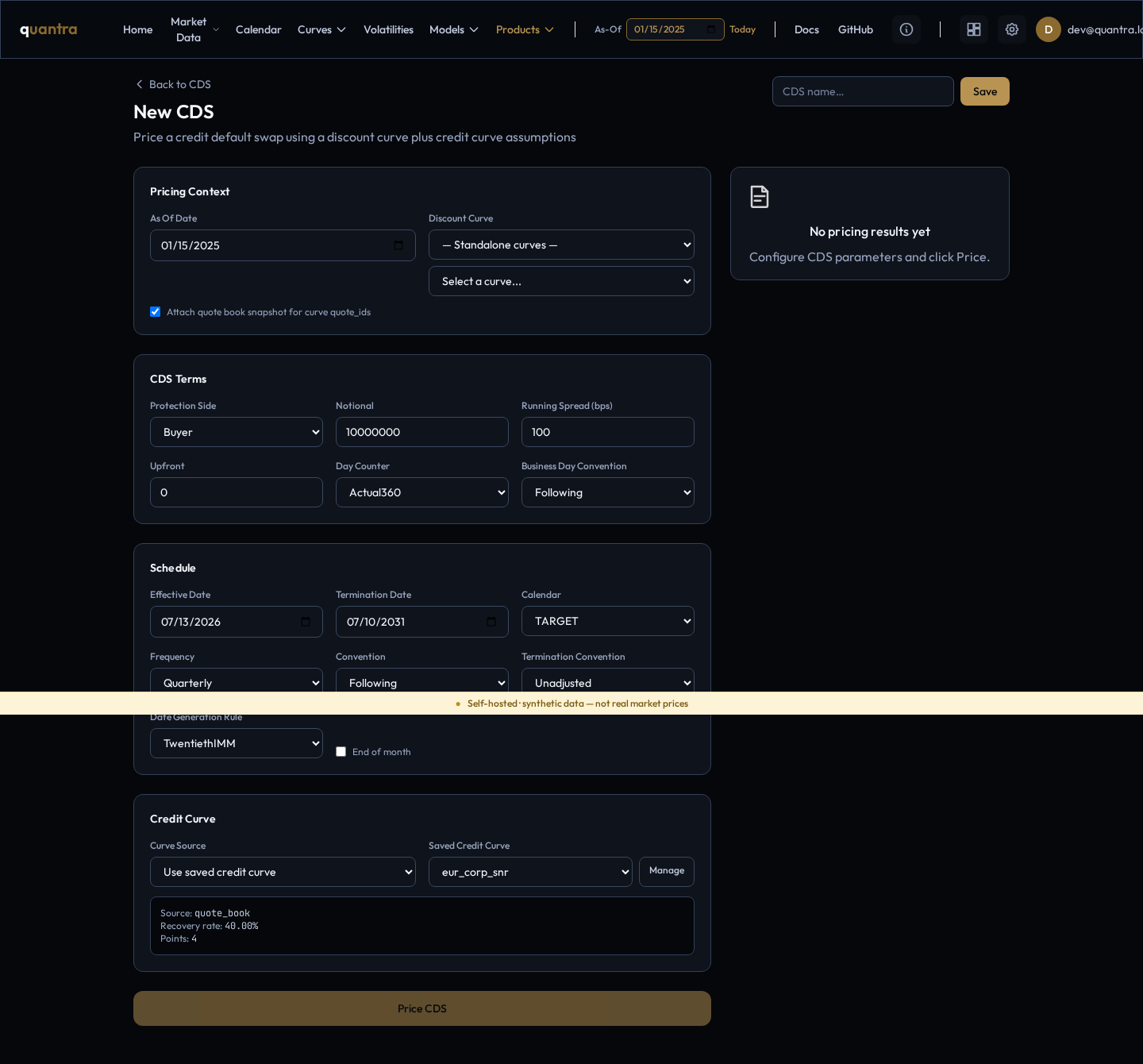Enable the End of month checkbox
The width and height of the screenshot is (1143, 1064).
[x=341, y=752]
